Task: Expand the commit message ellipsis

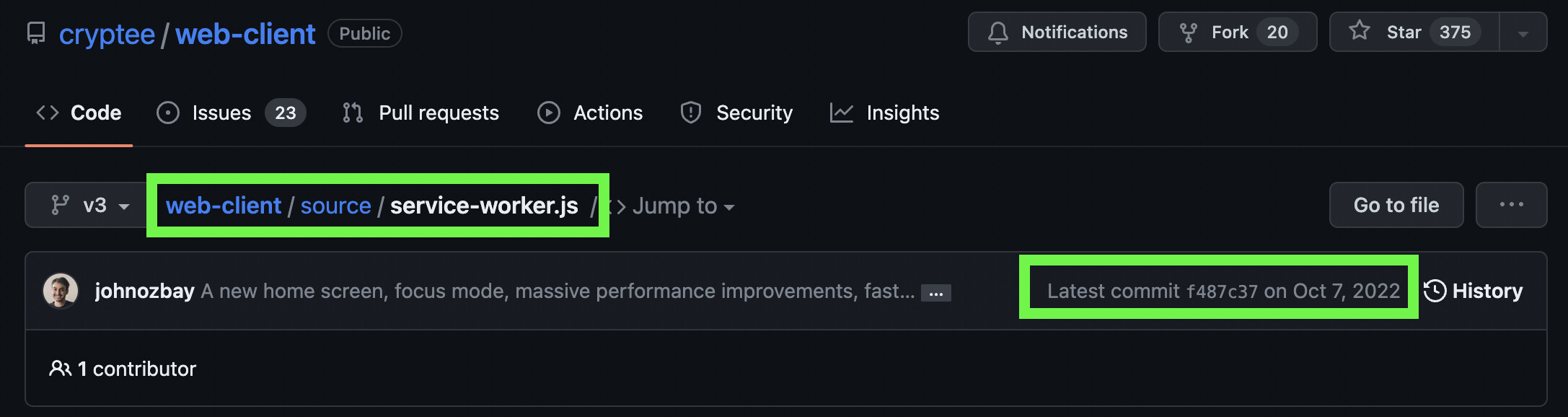Action: click(935, 293)
